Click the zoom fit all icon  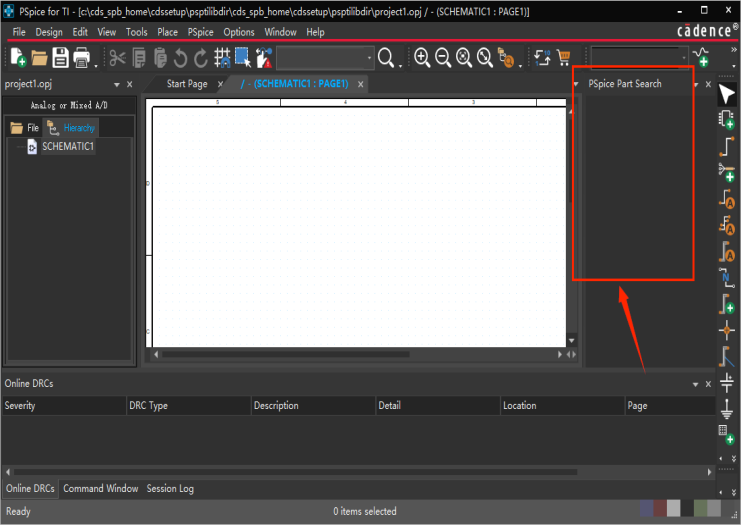click(x=484, y=58)
